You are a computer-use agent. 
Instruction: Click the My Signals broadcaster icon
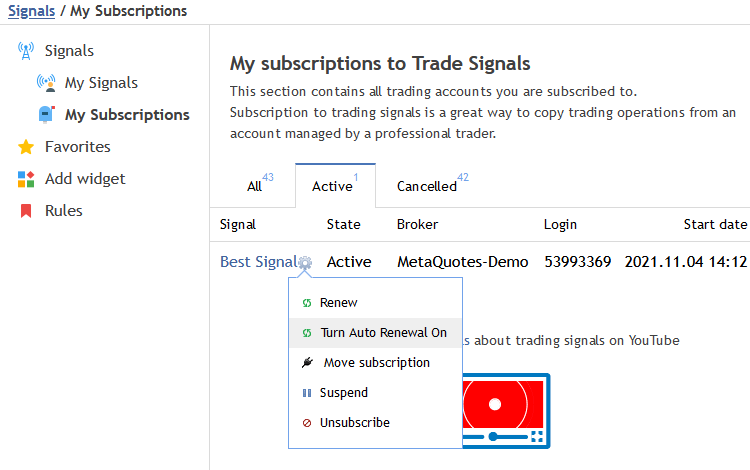pos(46,83)
